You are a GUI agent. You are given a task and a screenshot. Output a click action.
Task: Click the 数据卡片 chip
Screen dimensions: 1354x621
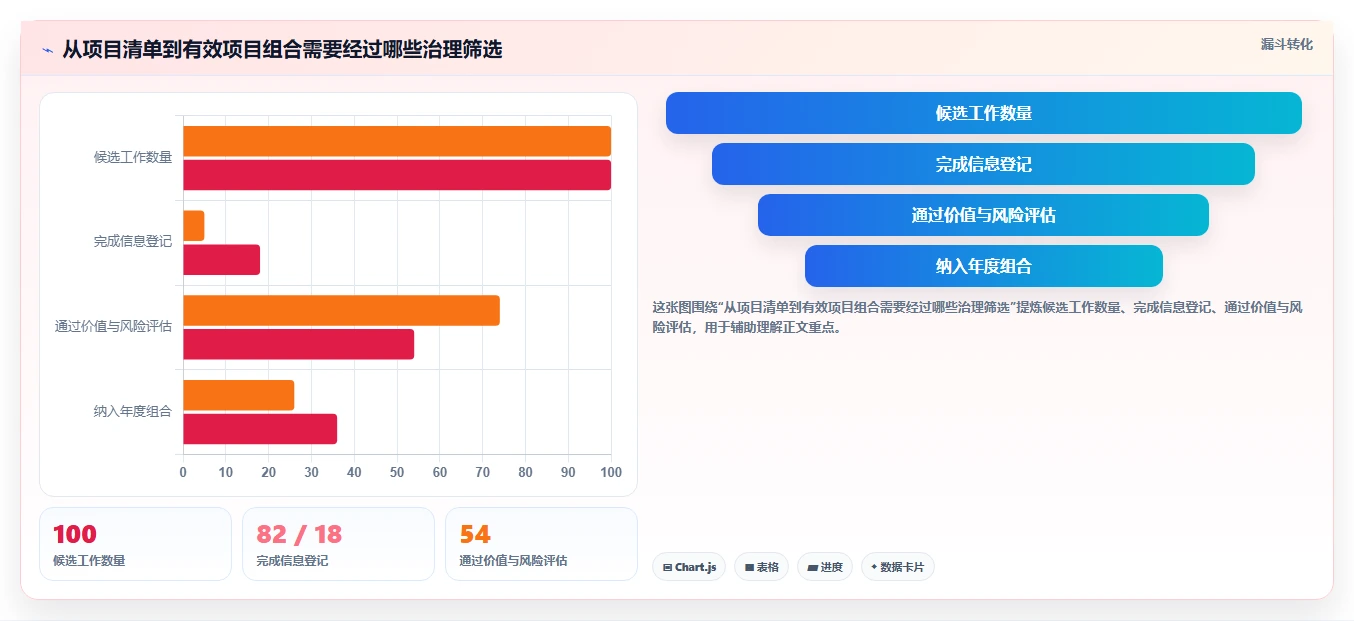(898, 567)
